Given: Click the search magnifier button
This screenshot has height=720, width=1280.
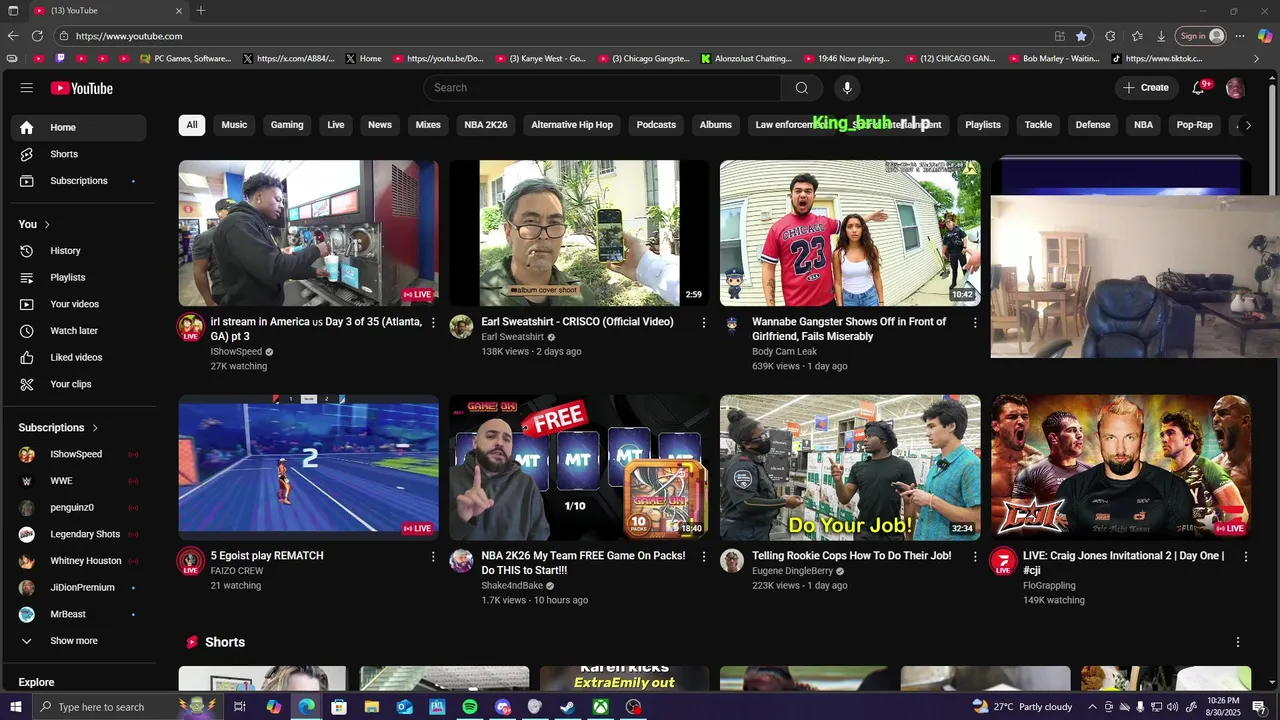Looking at the screenshot, I should click(x=801, y=88).
